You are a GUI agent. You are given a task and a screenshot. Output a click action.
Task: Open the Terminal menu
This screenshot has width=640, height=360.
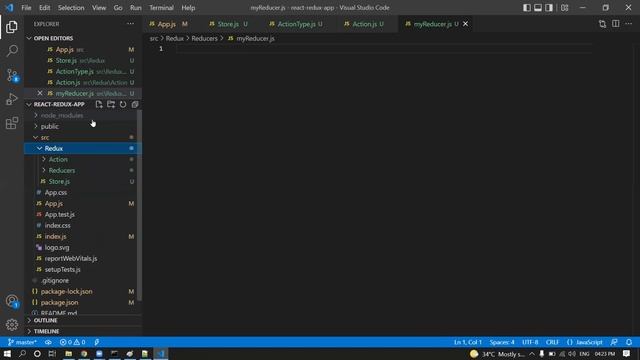pyautogui.click(x=161, y=8)
